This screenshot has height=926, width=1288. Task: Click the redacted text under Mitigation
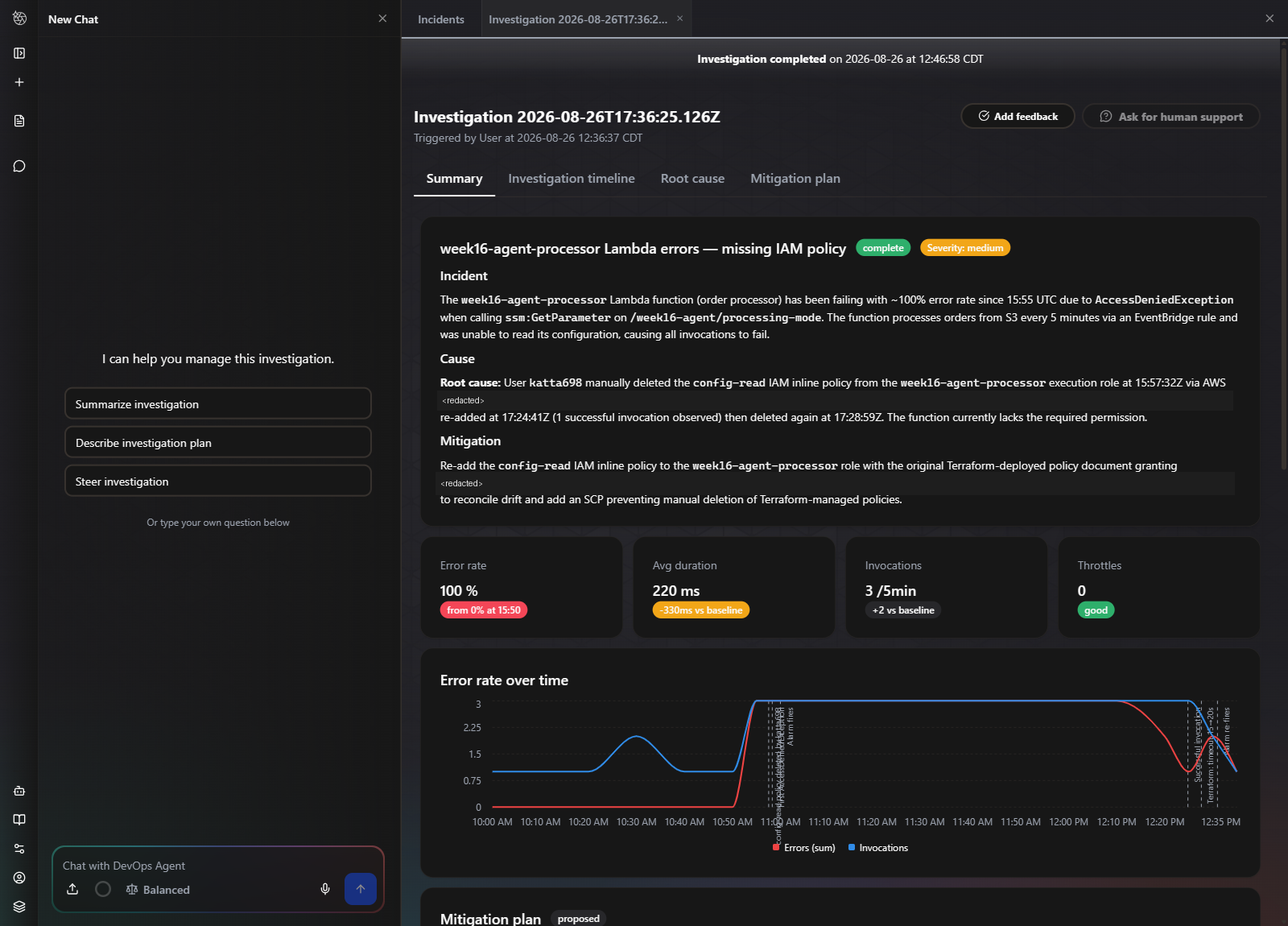point(461,483)
